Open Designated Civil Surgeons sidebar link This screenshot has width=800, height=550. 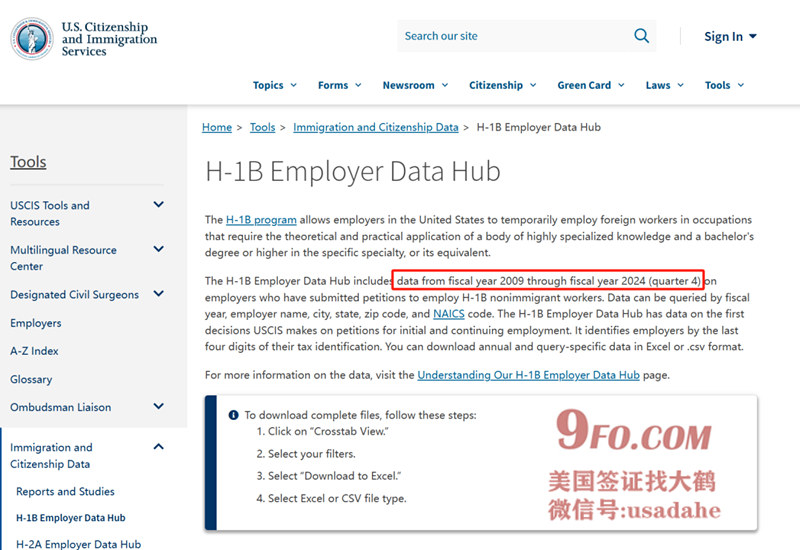74,294
